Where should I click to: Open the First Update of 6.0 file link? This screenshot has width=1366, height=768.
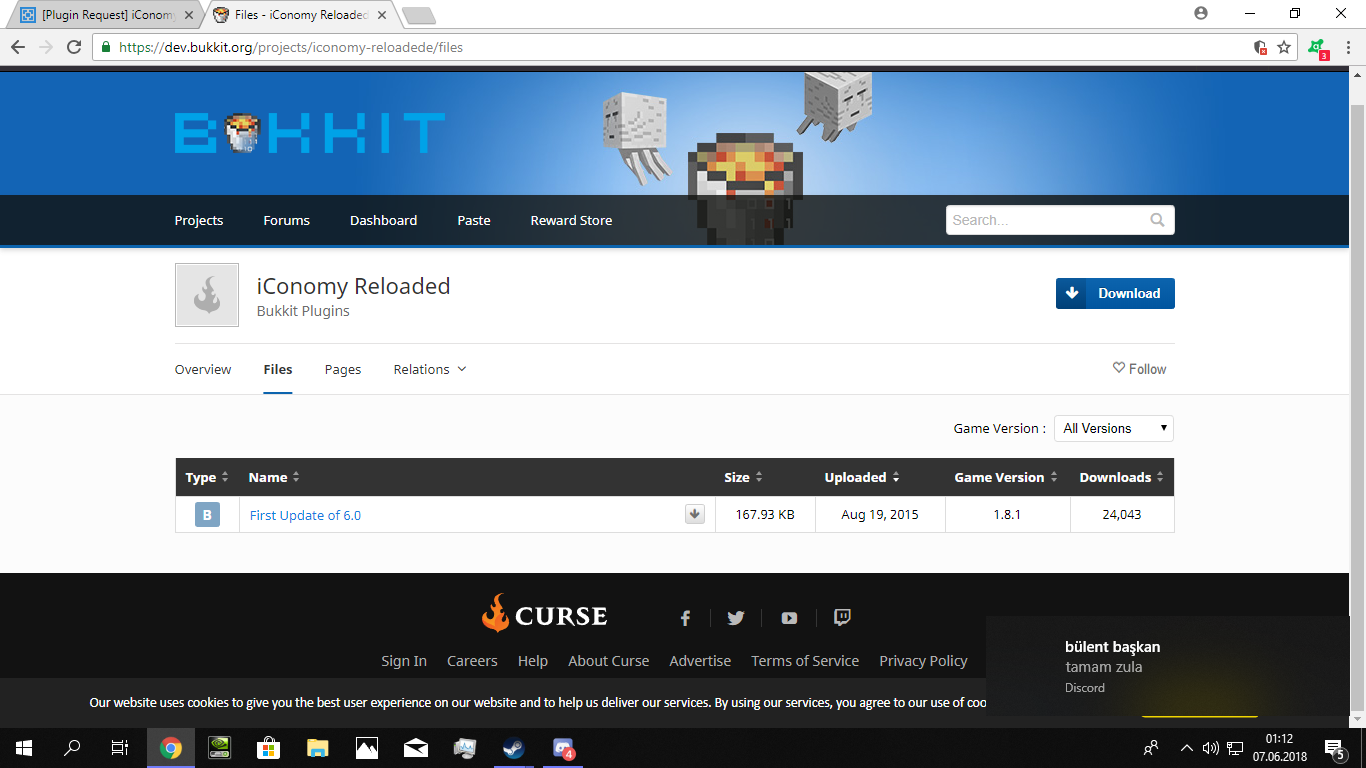305,515
